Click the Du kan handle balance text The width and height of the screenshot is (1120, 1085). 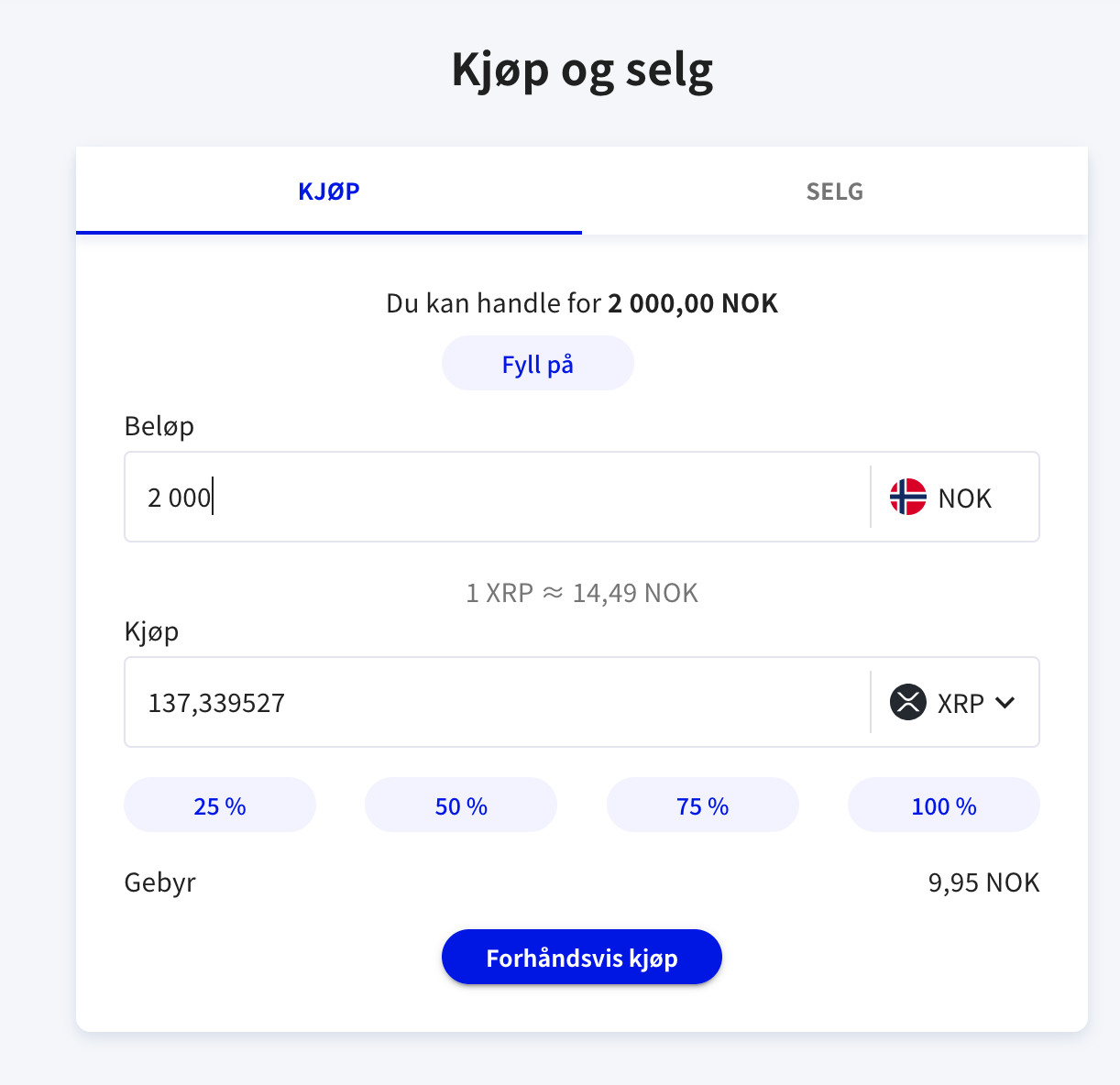tap(581, 302)
